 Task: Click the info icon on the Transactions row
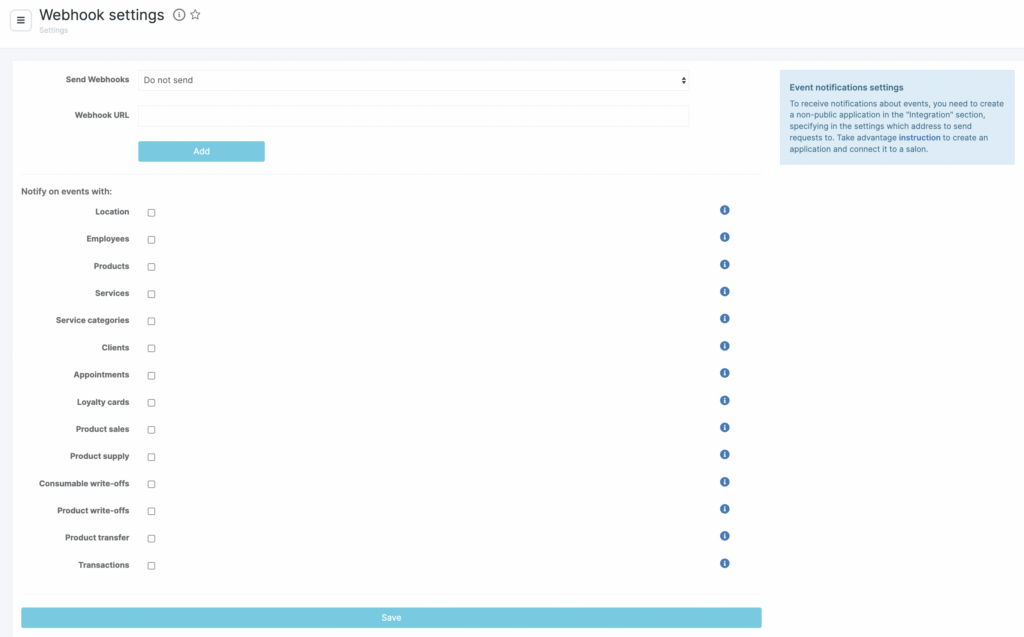pos(724,563)
